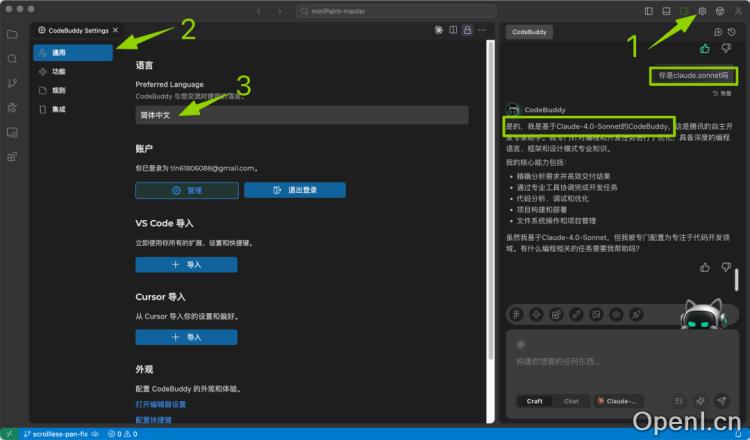The width and height of the screenshot is (750, 440).
Task: Click 导入 under VS Code 导入
Action: click(187, 264)
